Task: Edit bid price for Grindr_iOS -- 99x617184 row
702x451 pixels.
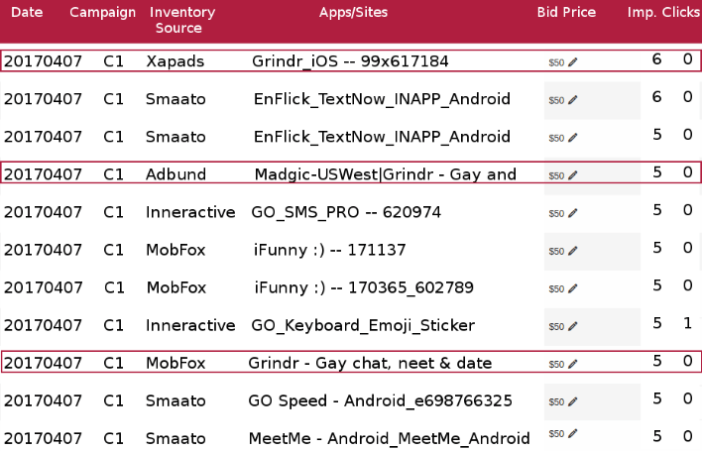Action: [x=573, y=62]
